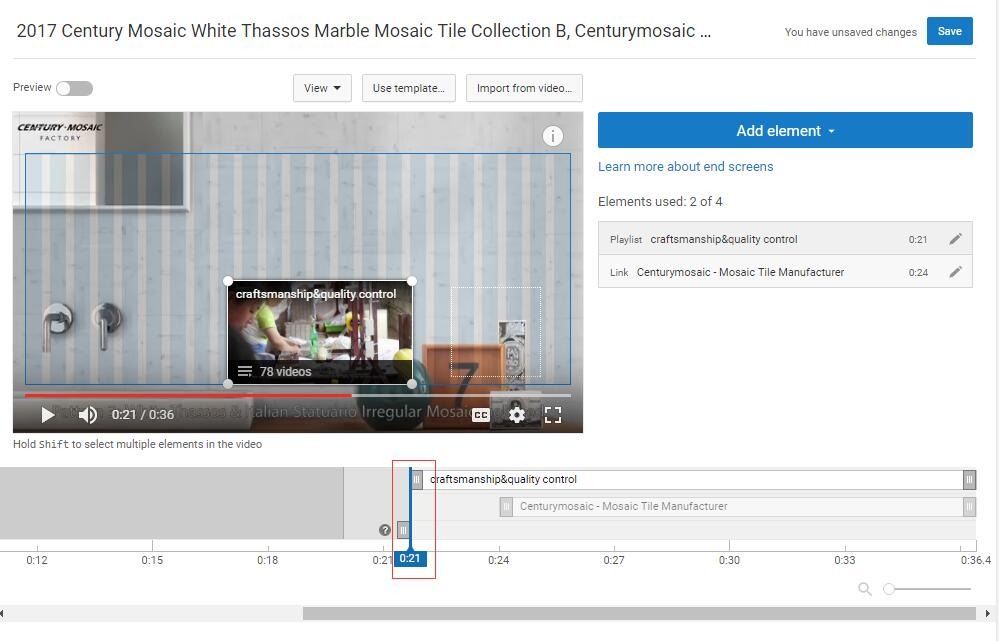The image size is (999, 641).
Task: Click the 0:33 timeline ruler label
Action: (845, 560)
